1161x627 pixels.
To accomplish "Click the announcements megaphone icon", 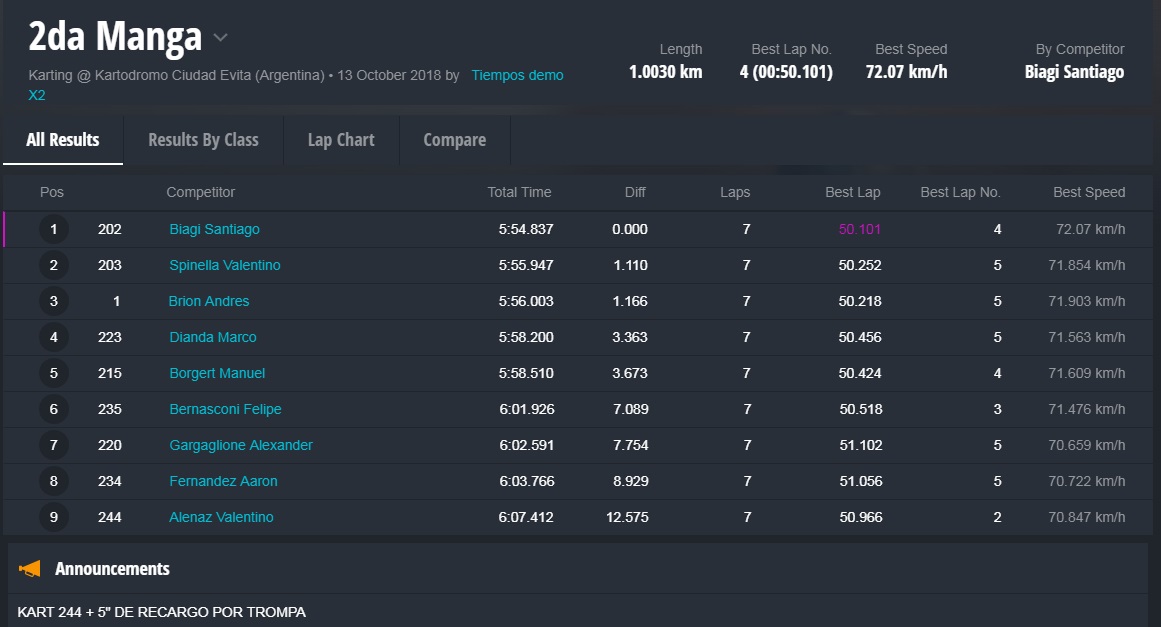I will click(x=30, y=569).
